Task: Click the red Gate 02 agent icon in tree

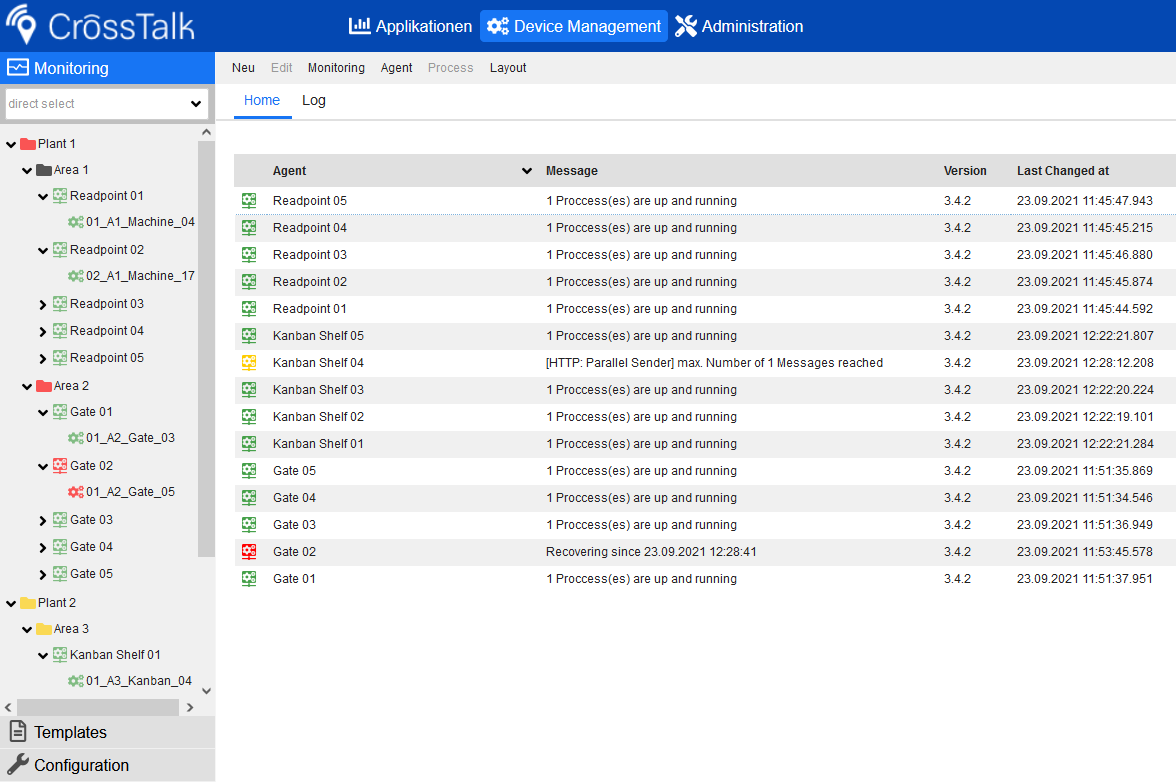Action: pyautogui.click(x=60, y=465)
